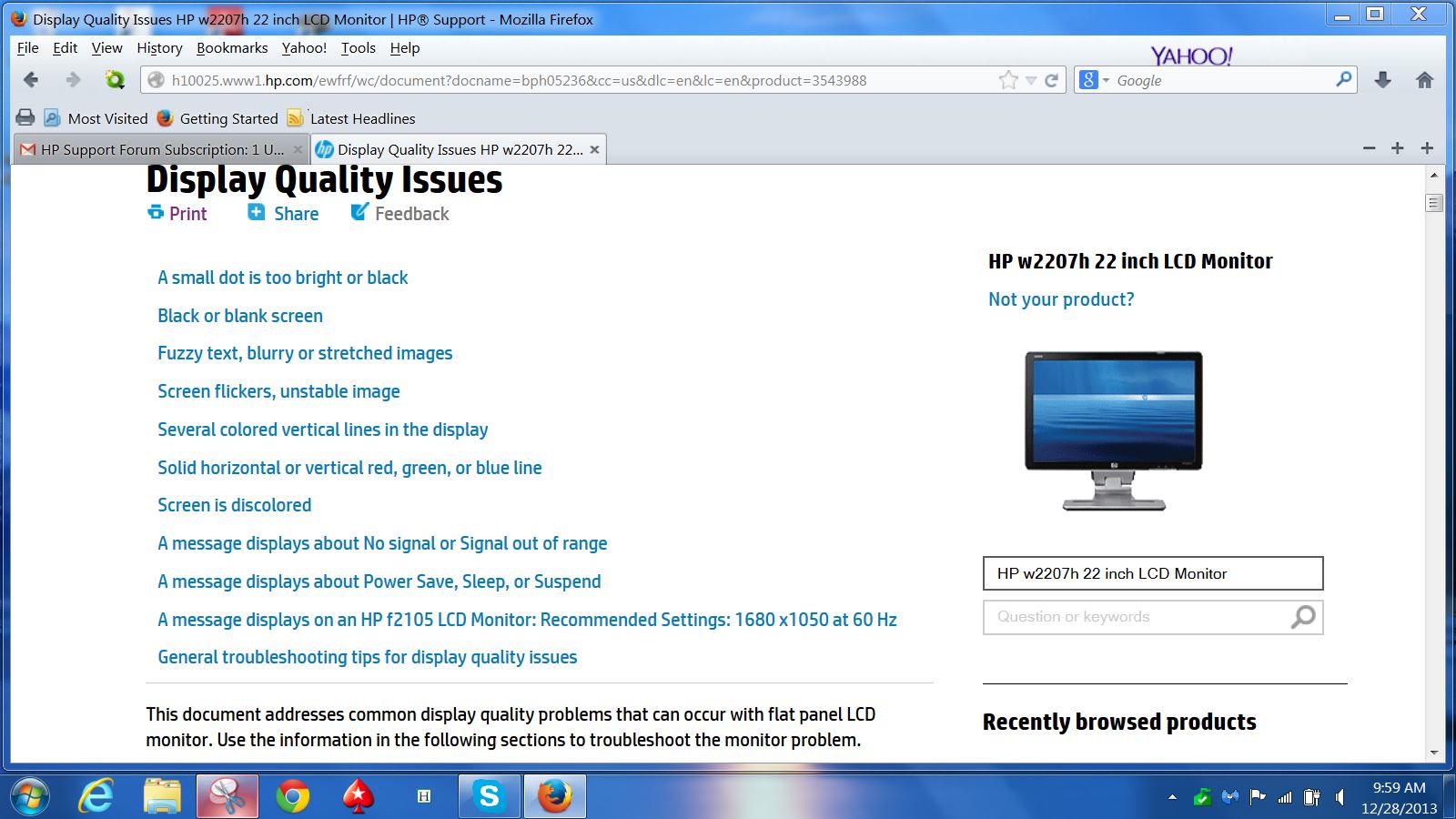Show hidden icons in the system tray
1456x819 pixels.
pyautogui.click(x=1170, y=796)
